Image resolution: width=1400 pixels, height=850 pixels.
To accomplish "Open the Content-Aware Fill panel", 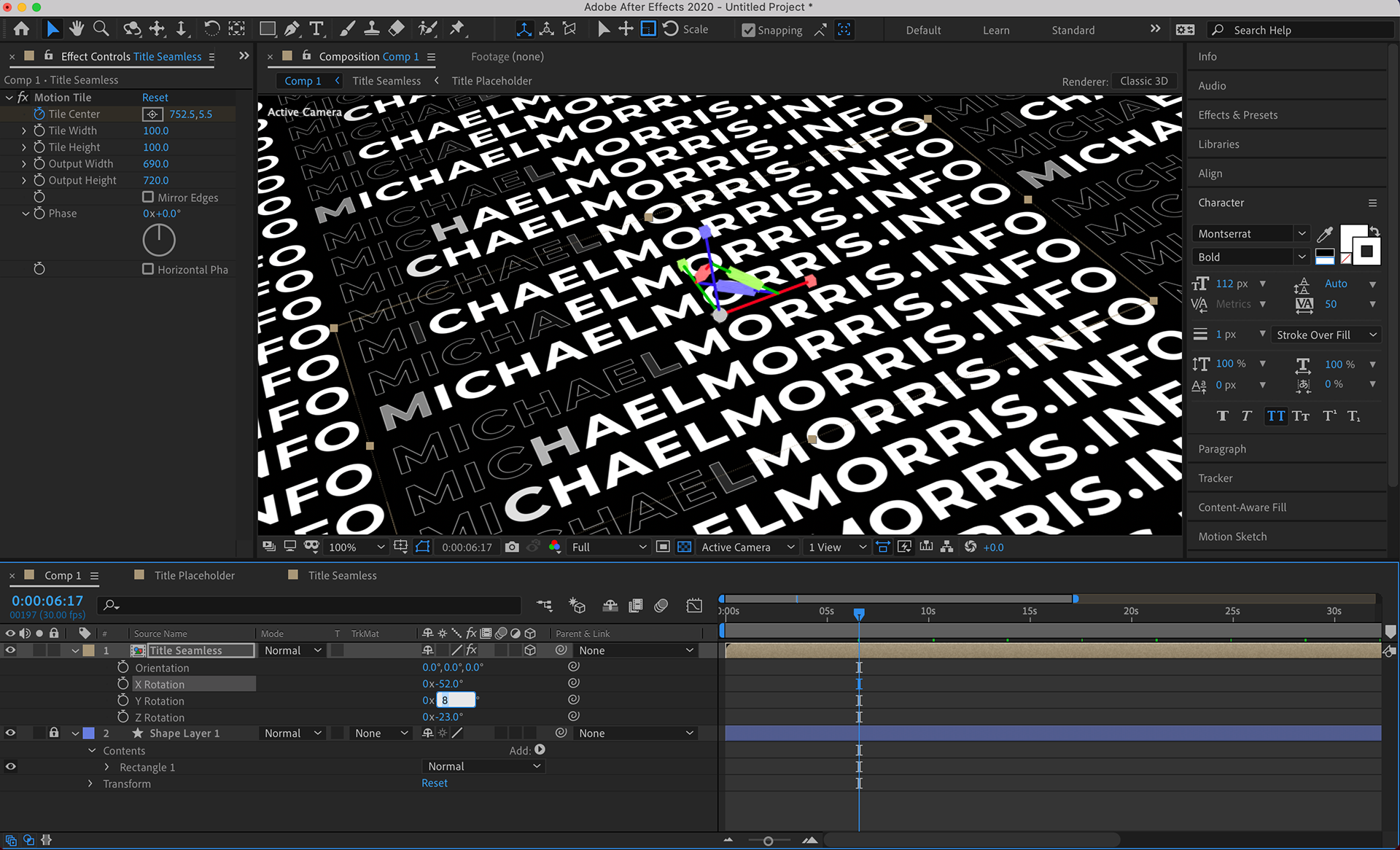I will pos(1242,507).
